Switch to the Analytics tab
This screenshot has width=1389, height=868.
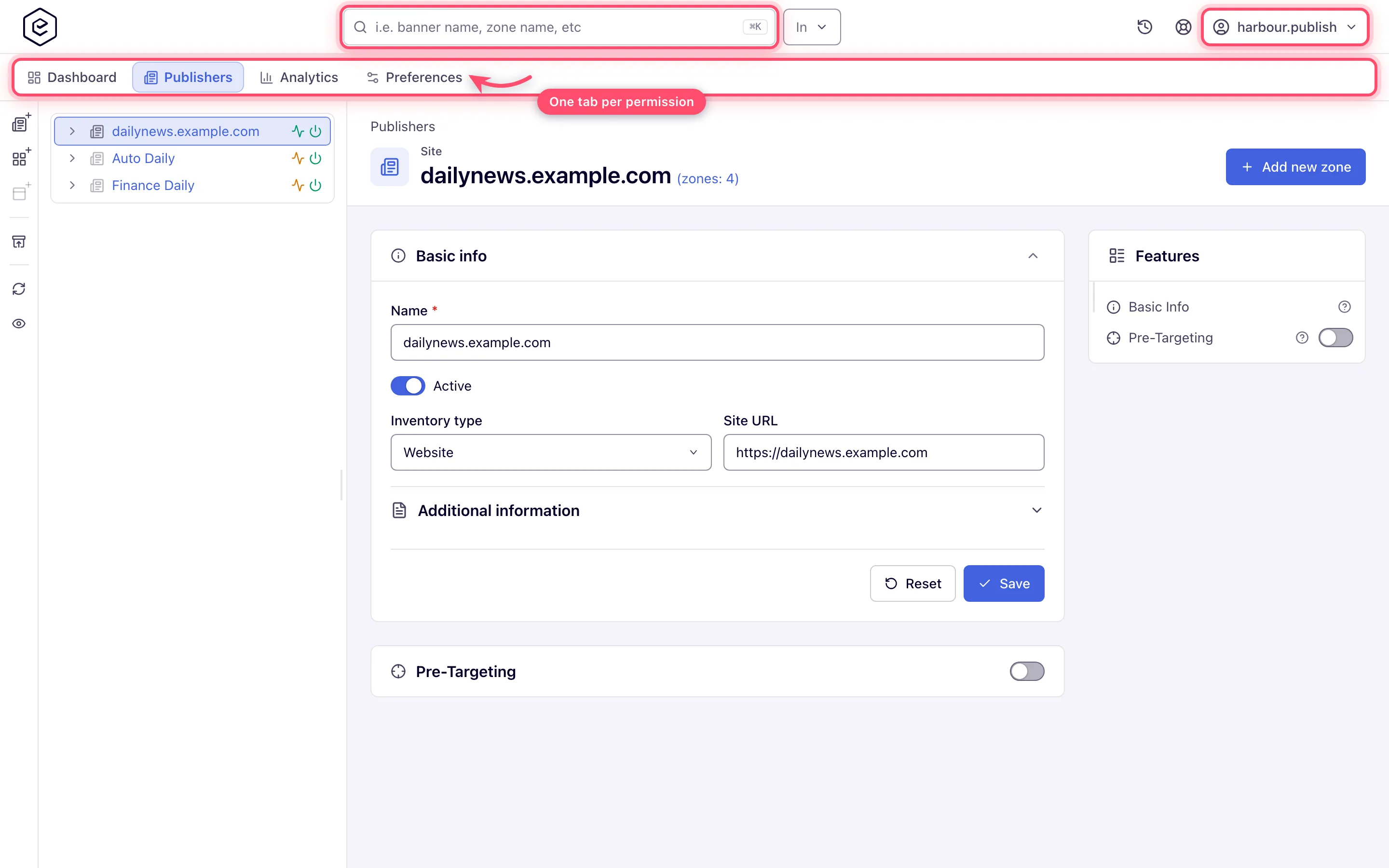(x=299, y=78)
